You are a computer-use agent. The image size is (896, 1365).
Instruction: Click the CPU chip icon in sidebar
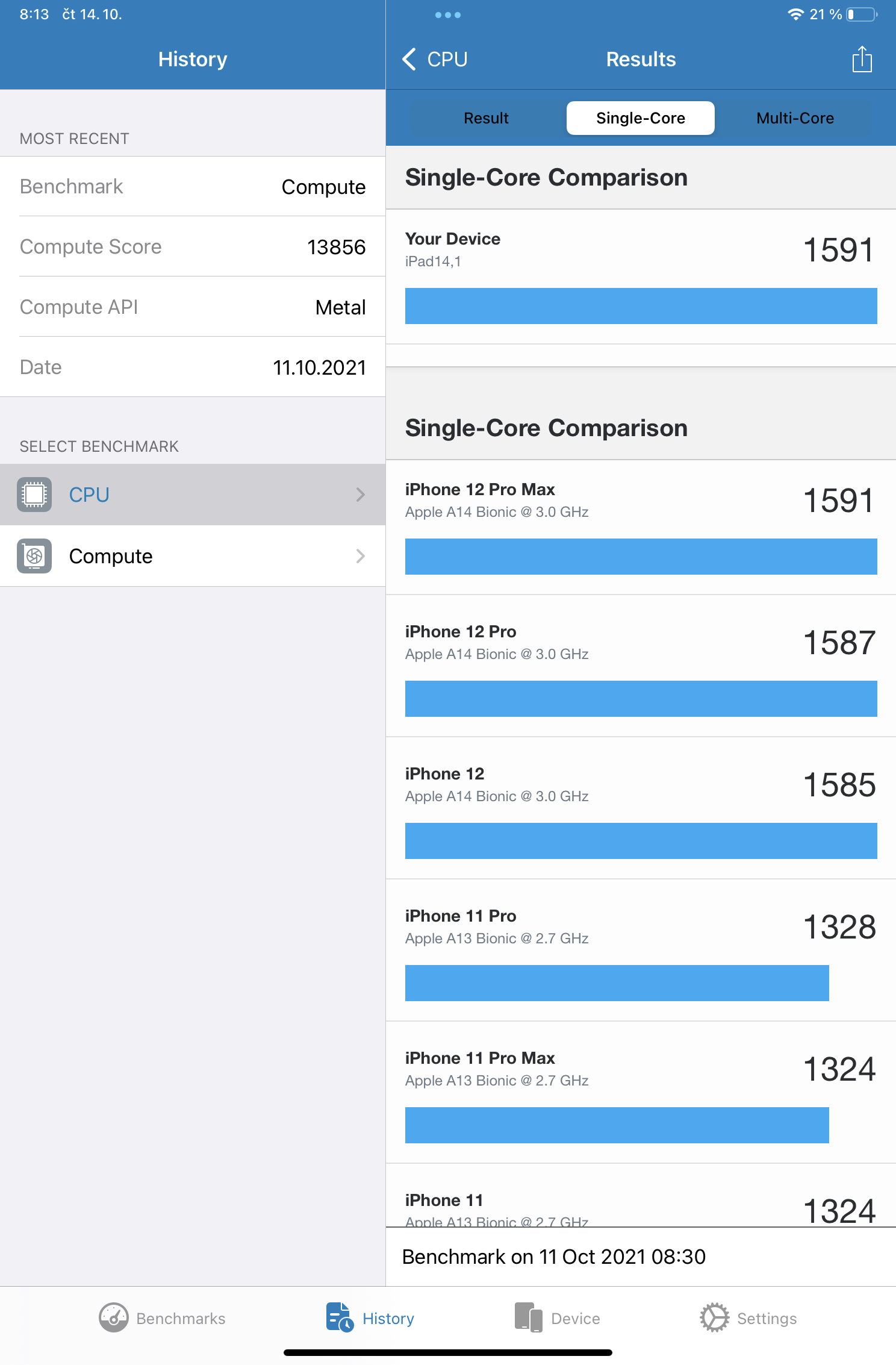click(x=35, y=494)
